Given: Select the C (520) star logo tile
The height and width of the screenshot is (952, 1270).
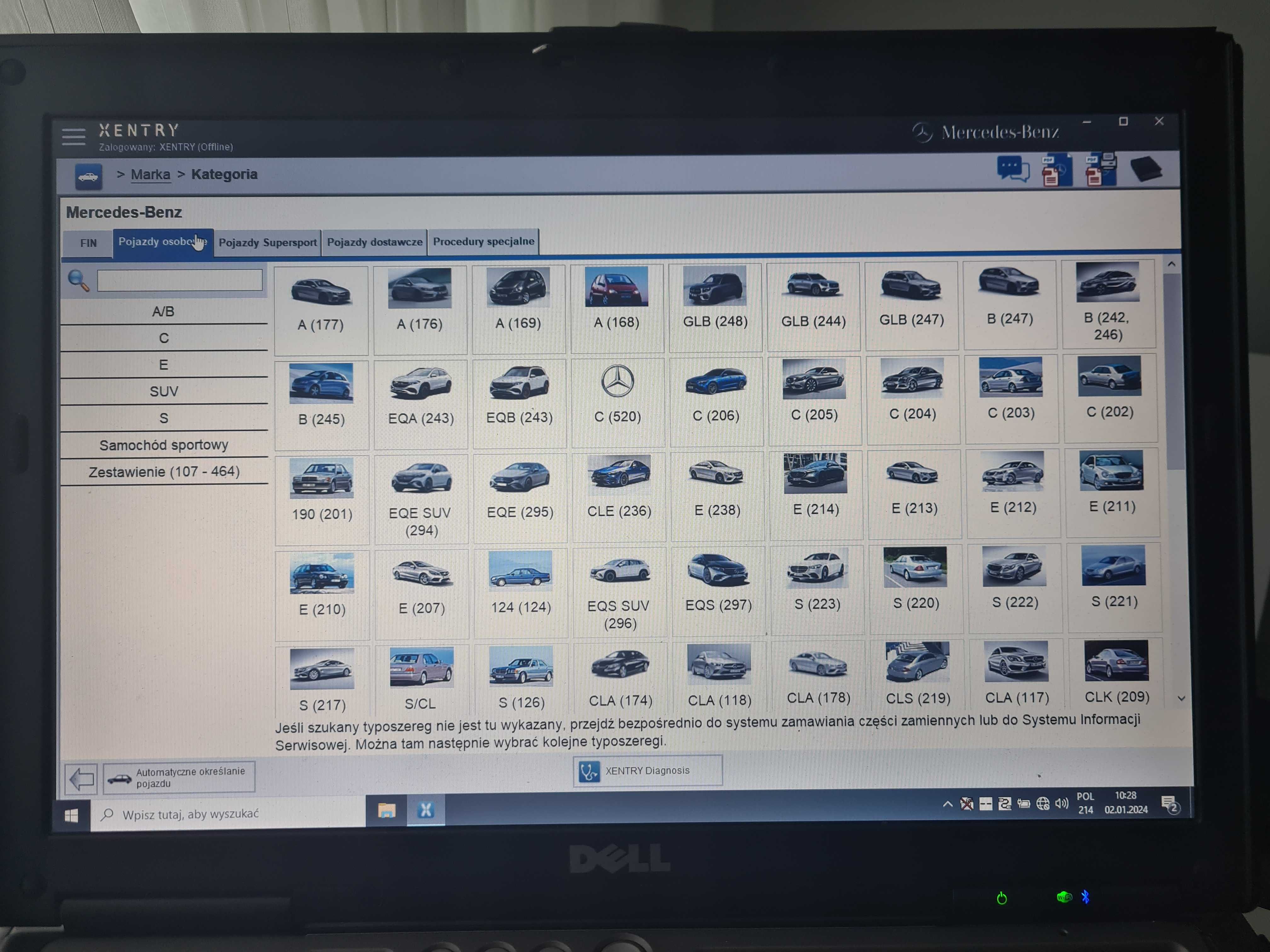Looking at the screenshot, I should (618, 402).
